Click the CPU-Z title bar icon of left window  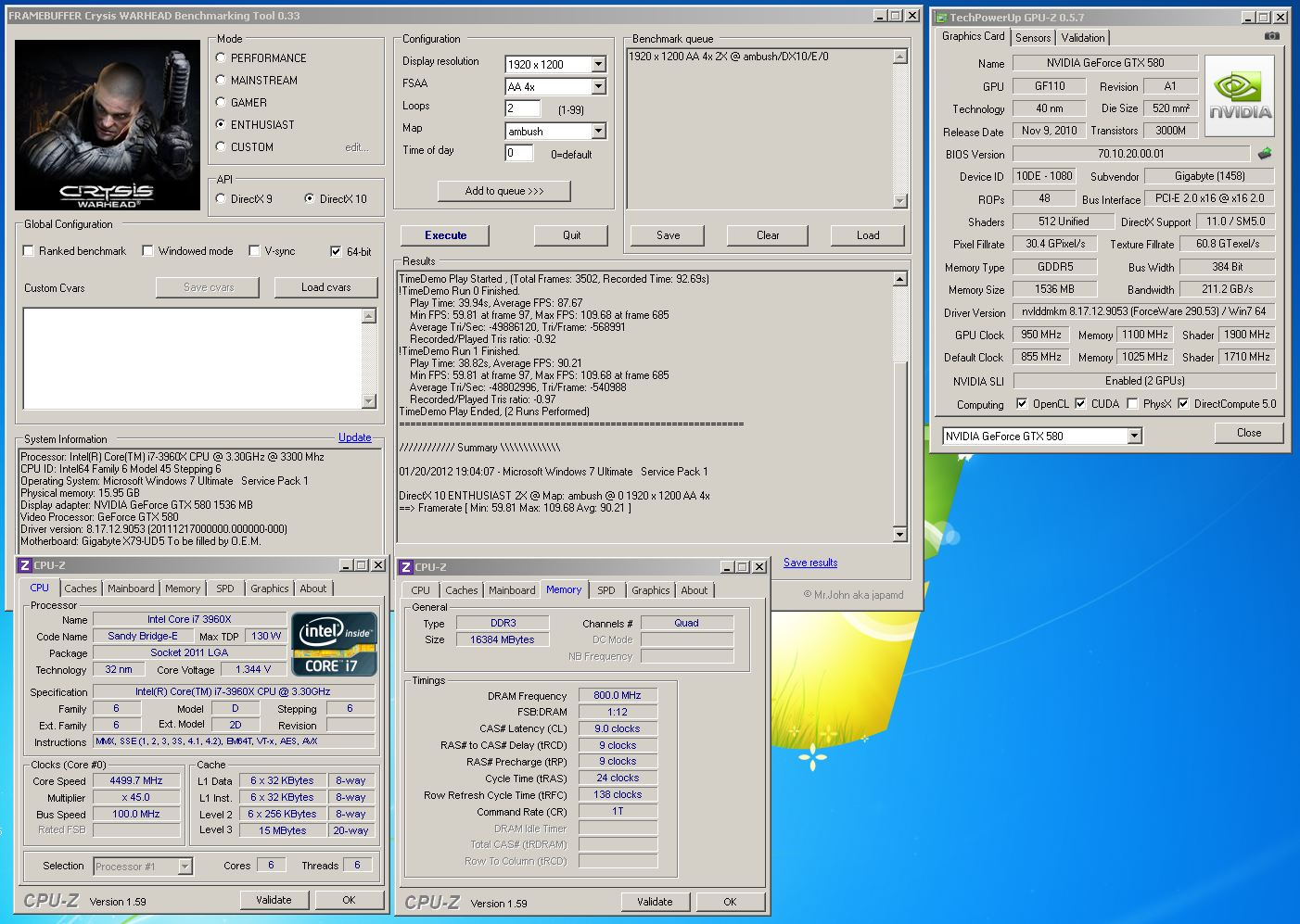[25, 565]
